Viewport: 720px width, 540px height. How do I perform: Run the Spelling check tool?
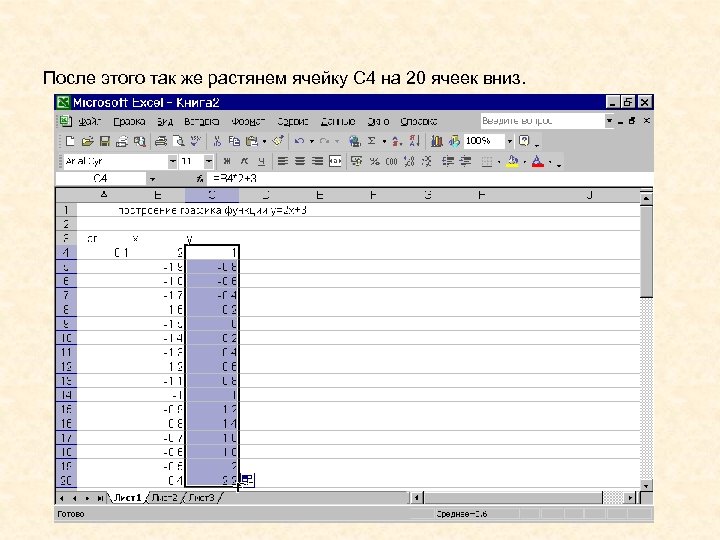[x=196, y=141]
